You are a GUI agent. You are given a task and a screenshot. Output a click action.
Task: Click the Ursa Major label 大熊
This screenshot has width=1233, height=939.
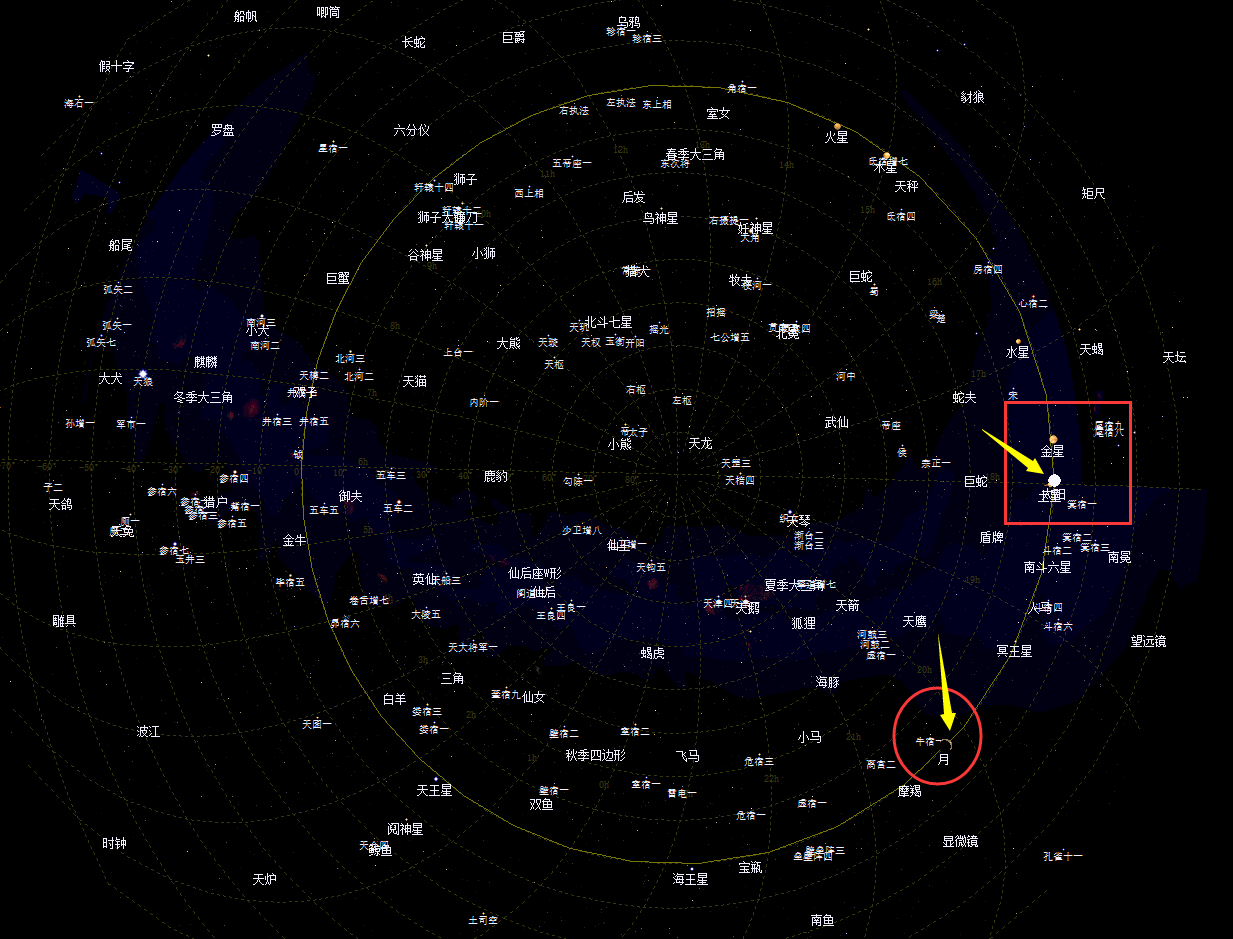(508, 343)
